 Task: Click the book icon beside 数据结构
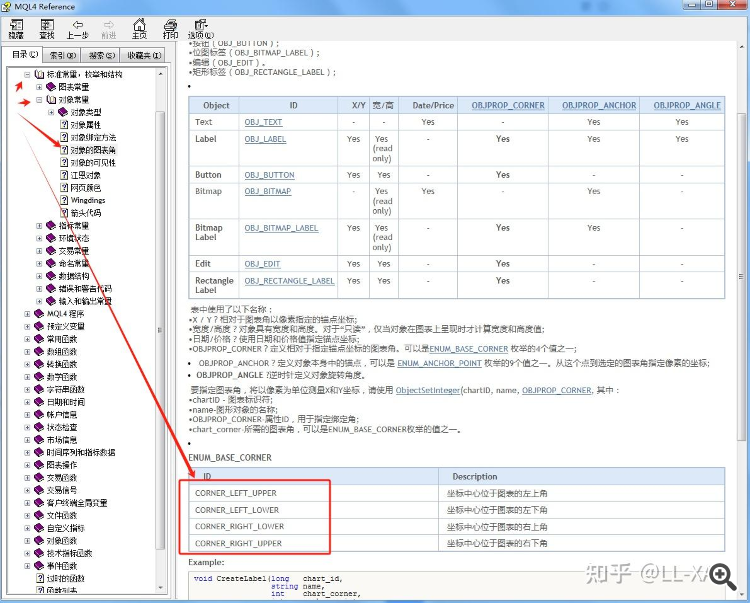51,275
